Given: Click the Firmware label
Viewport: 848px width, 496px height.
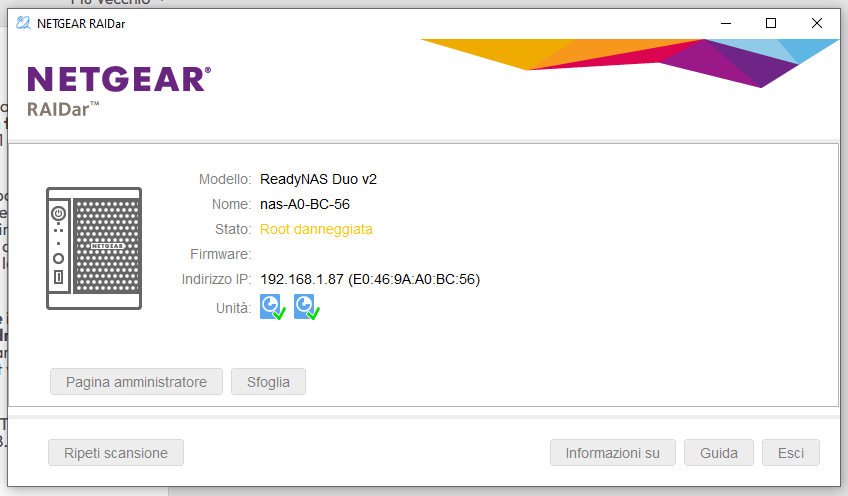Looking at the screenshot, I should coord(221,254).
